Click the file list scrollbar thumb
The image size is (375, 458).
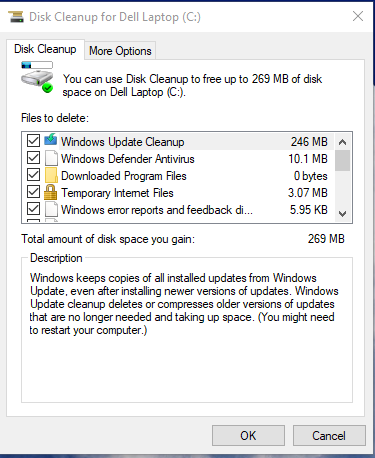(342, 160)
